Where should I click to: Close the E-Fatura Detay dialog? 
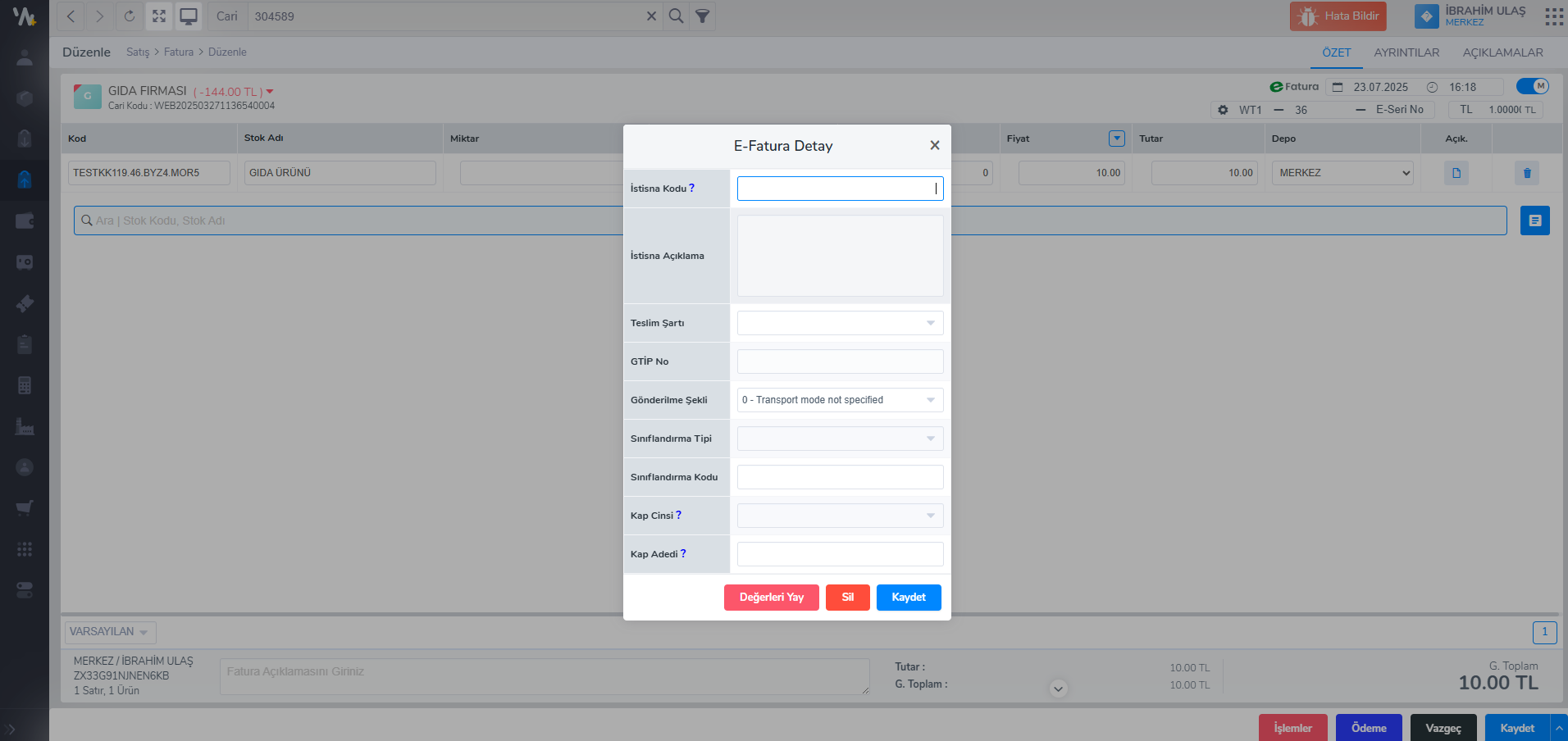tap(934, 145)
